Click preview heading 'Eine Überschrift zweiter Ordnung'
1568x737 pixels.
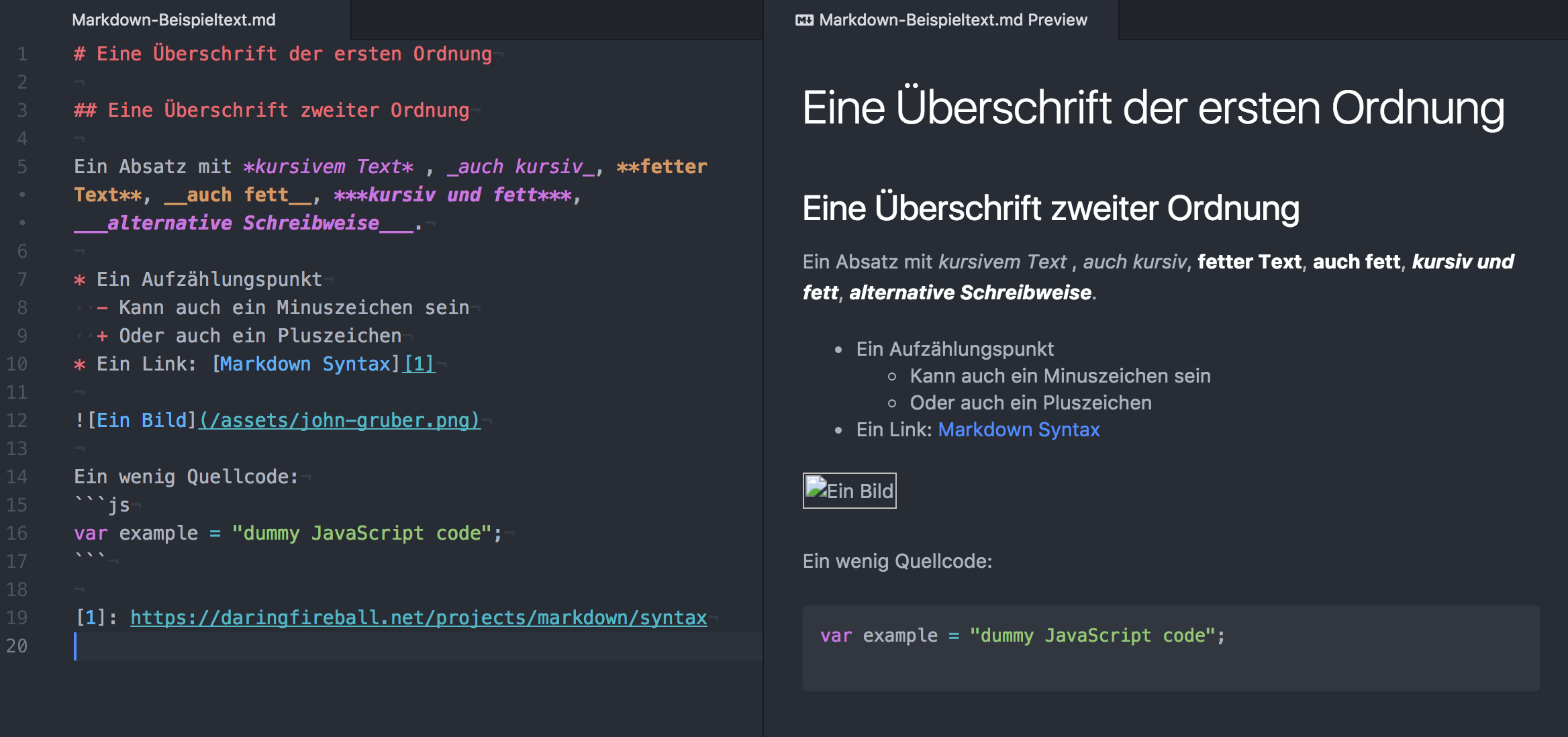pyautogui.click(x=1050, y=208)
